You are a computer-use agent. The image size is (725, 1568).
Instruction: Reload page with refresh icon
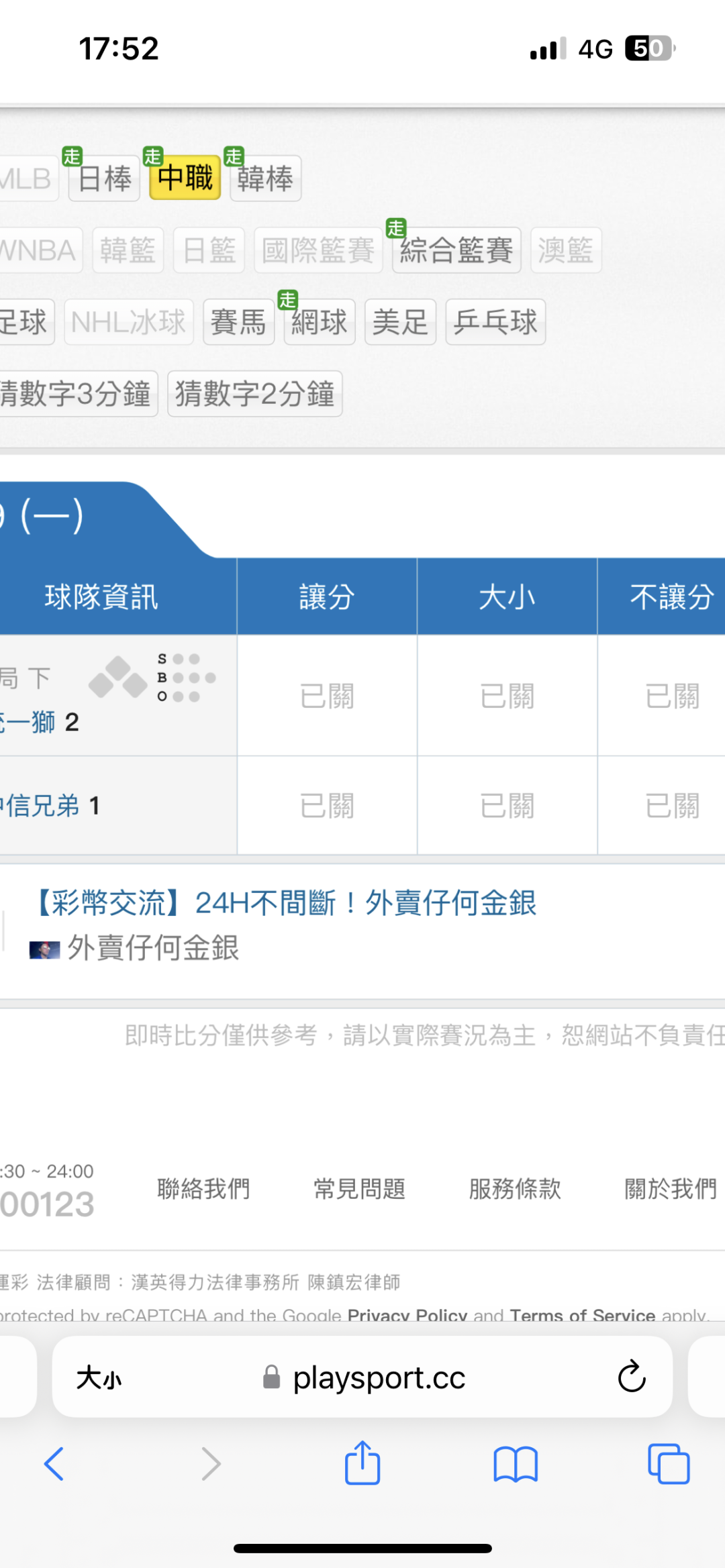[632, 1377]
